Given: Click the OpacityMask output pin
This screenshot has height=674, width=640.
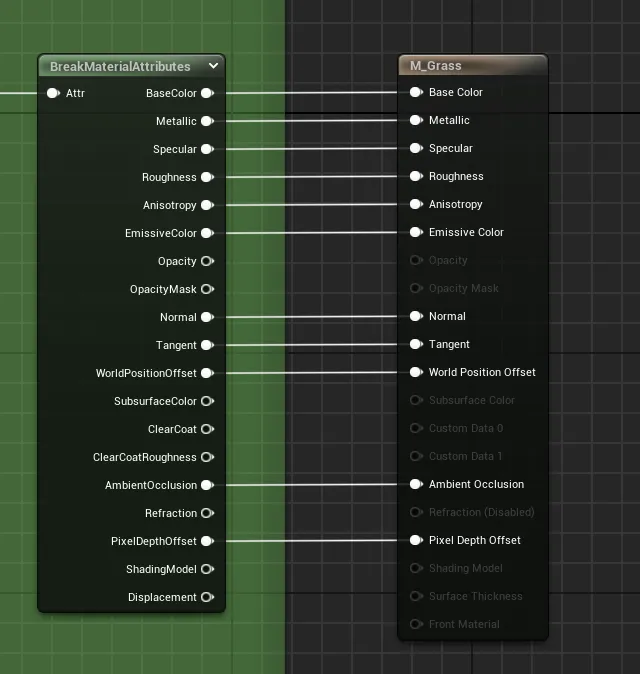Looking at the screenshot, I should (208, 289).
